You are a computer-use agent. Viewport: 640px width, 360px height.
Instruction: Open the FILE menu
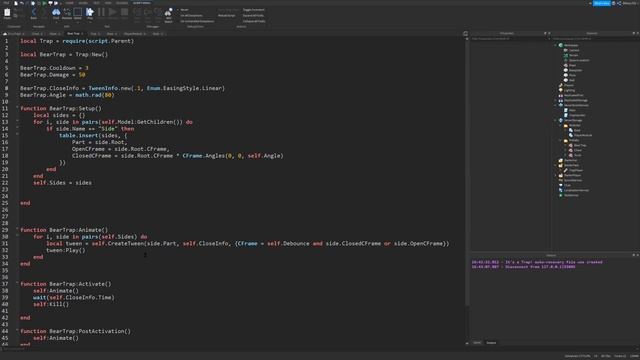(x=6, y=3)
